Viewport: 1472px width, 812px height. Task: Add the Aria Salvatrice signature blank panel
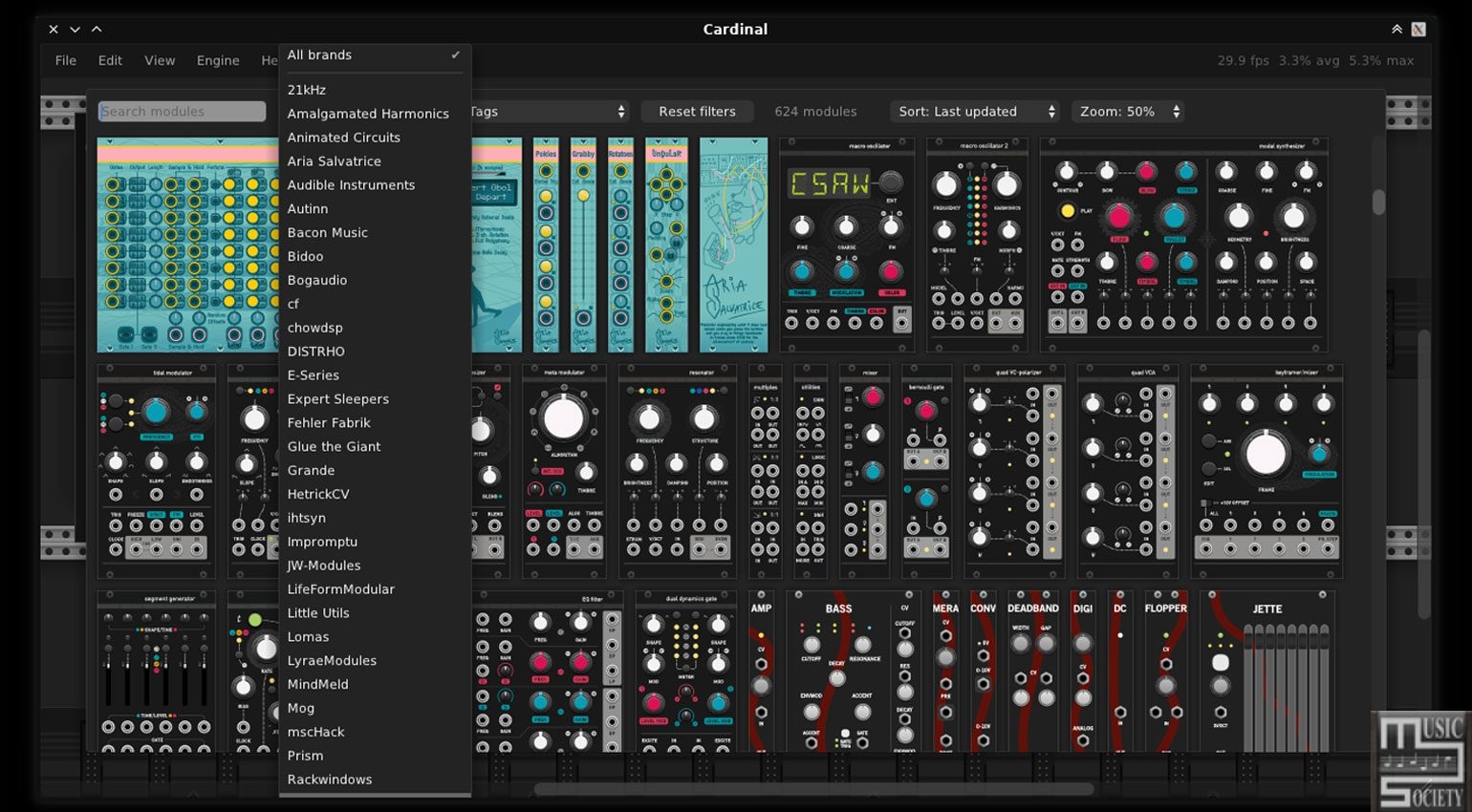733,246
